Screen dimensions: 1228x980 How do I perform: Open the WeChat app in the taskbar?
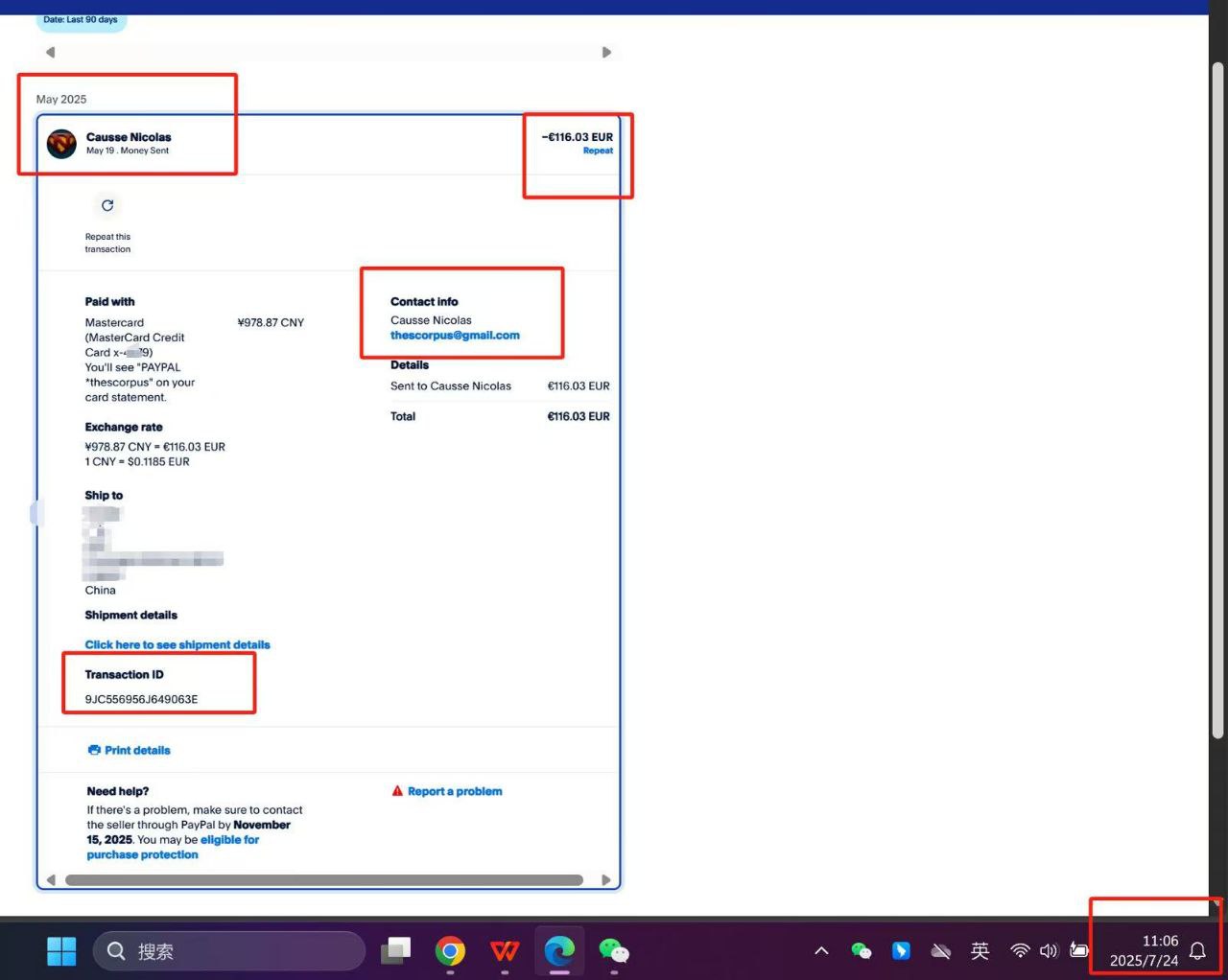(614, 950)
